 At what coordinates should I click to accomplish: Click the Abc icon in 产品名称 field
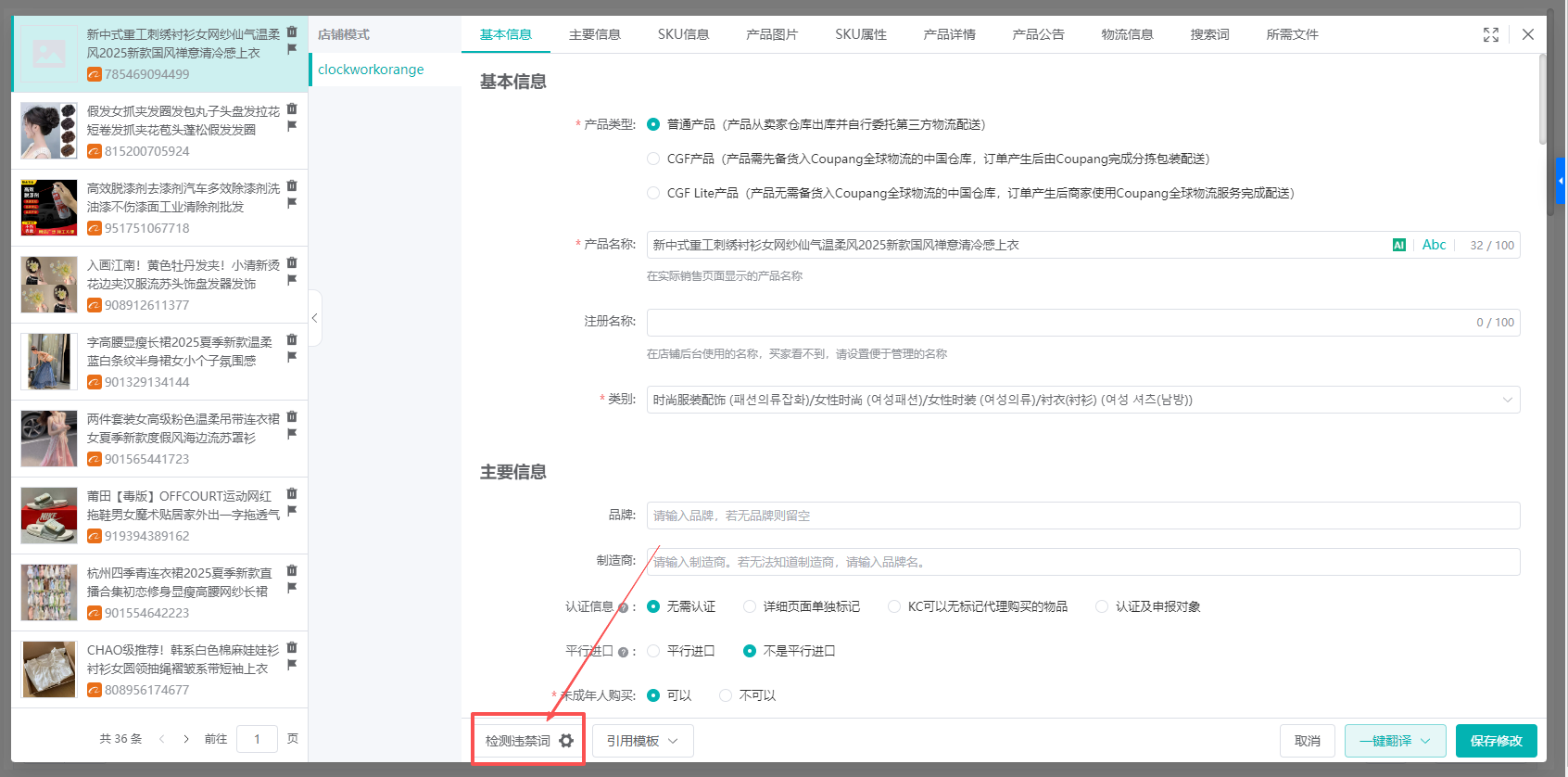[x=1434, y=245]
